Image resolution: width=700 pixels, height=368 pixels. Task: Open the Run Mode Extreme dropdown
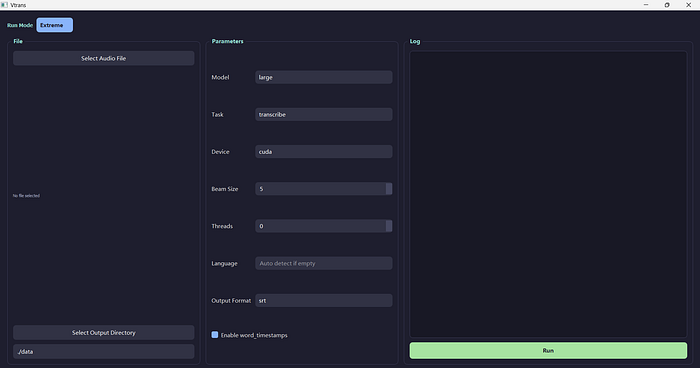coord(54,25)
